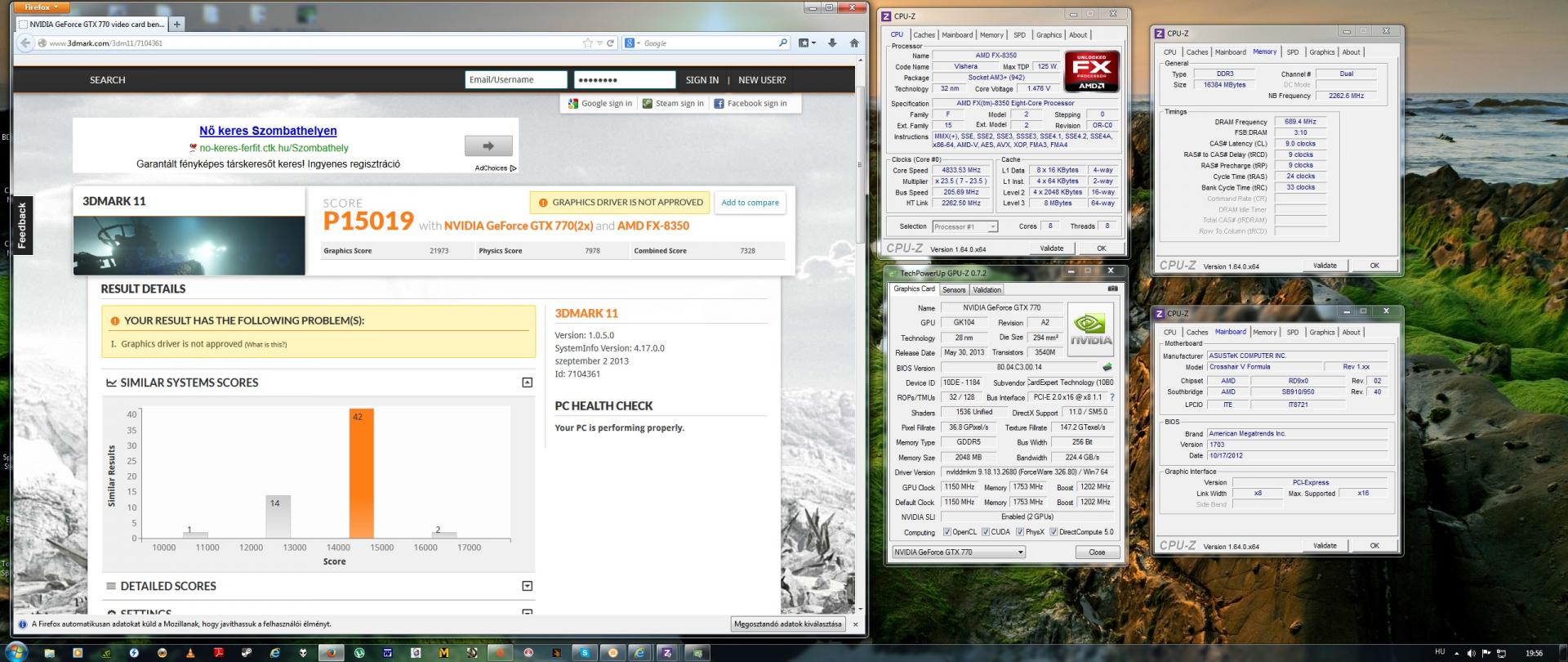Click the "What is this?" link
Viewport: 1568px width, 662px height.
pos(265,345)
